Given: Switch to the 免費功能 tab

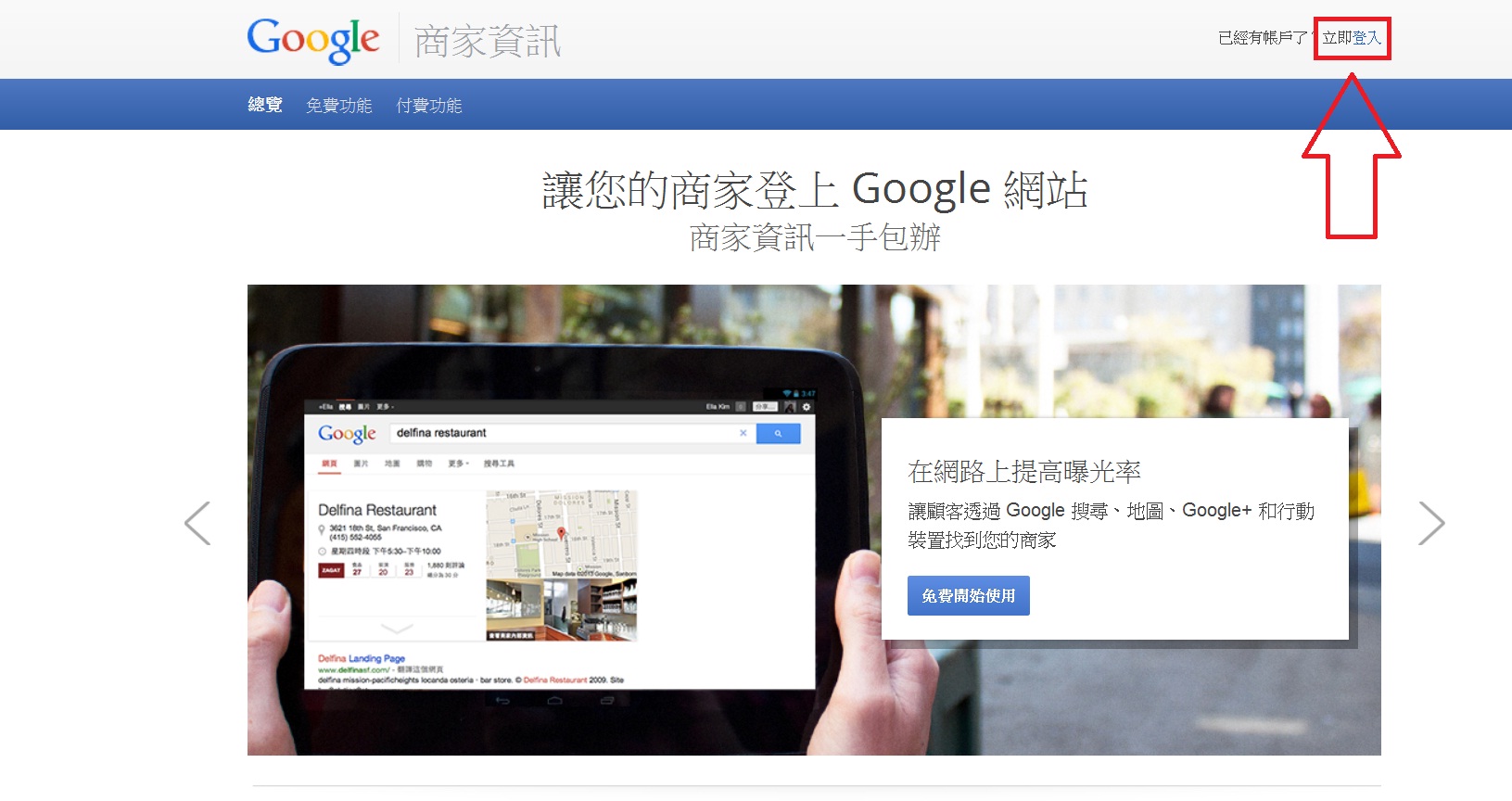Looking at the screenshot, I should click(x=339, y=105).
